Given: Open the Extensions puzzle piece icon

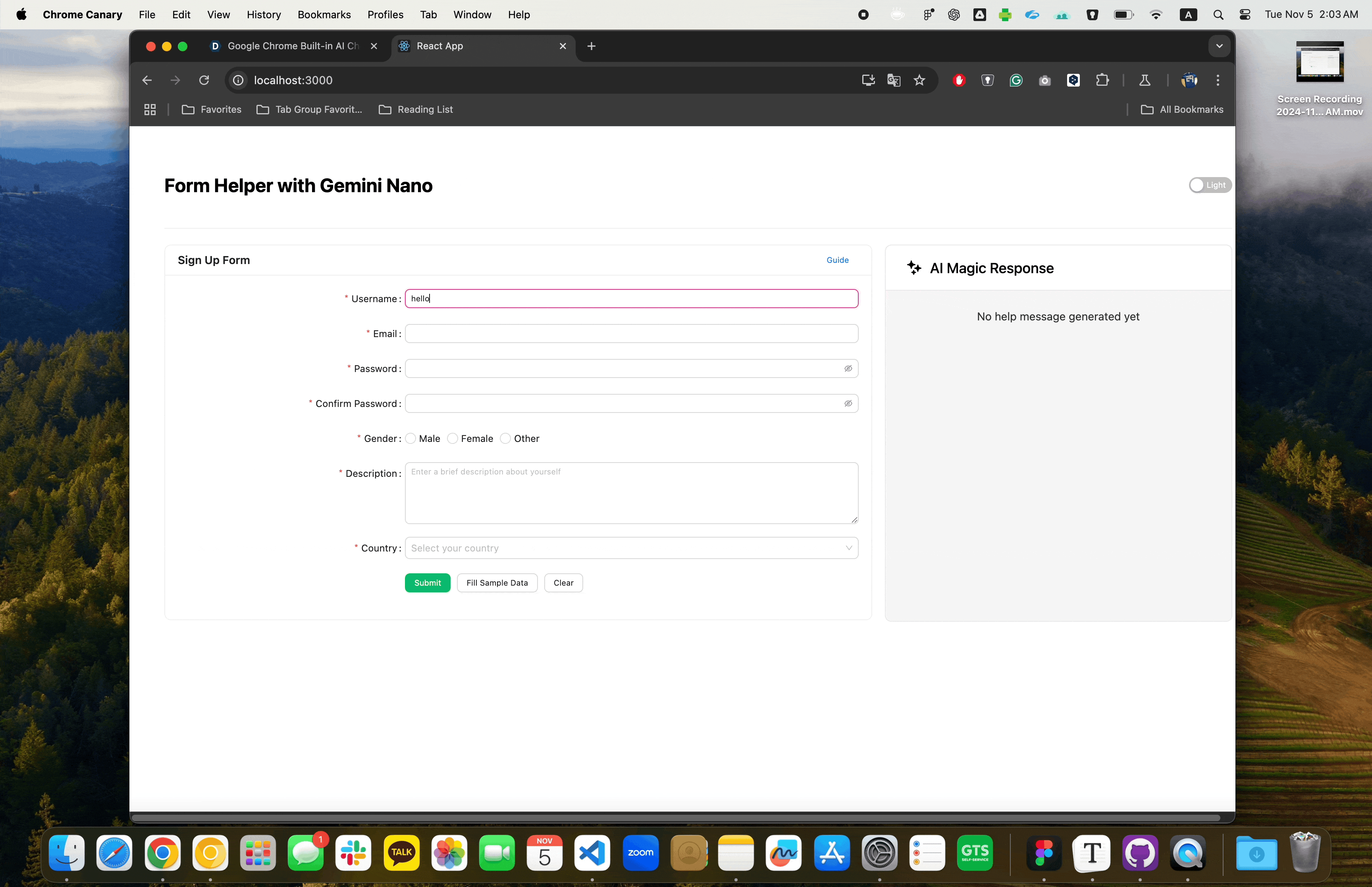Looking at the screenshot, I should tap(1102, 80).
